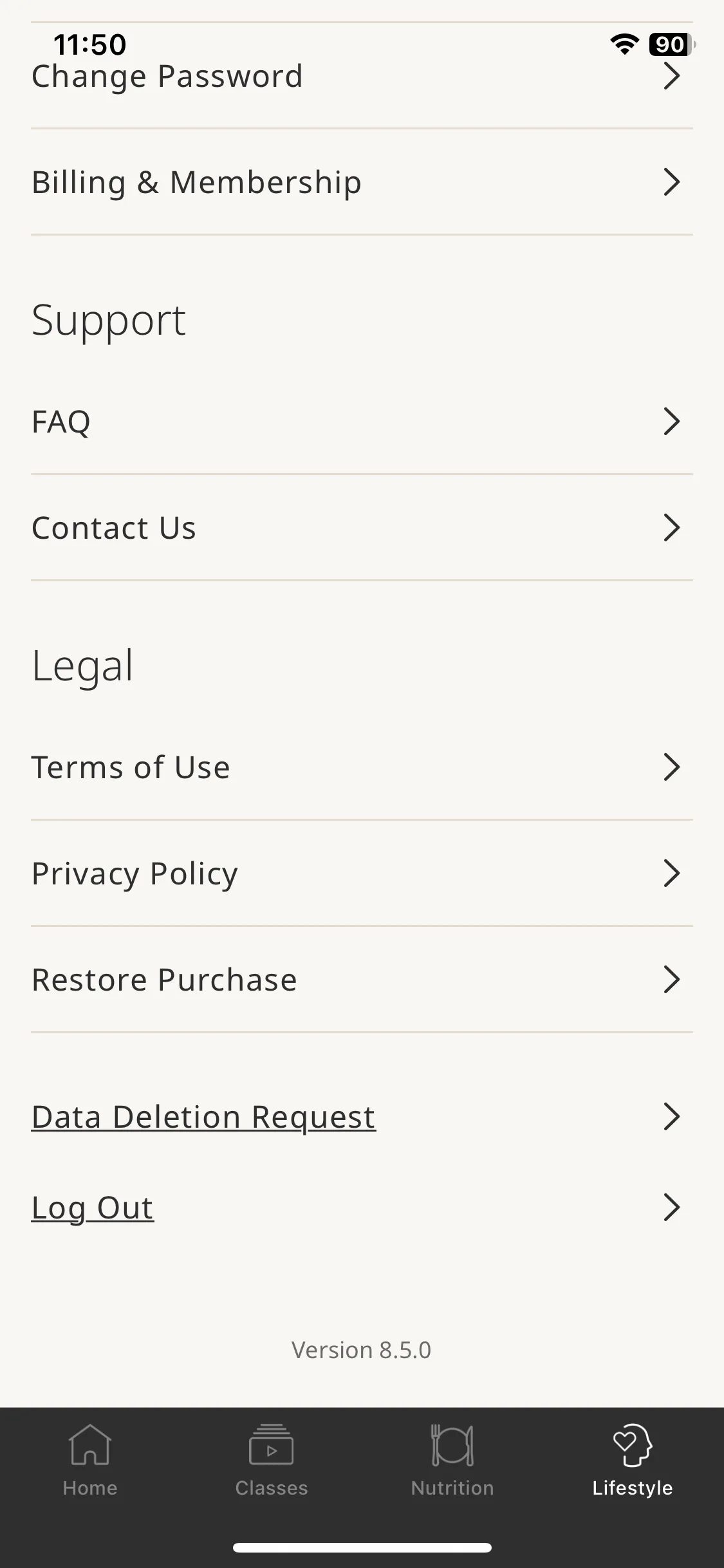Open the Privacy Policy entry
Screen dimensions: 724x1568
tap(362, 873)
